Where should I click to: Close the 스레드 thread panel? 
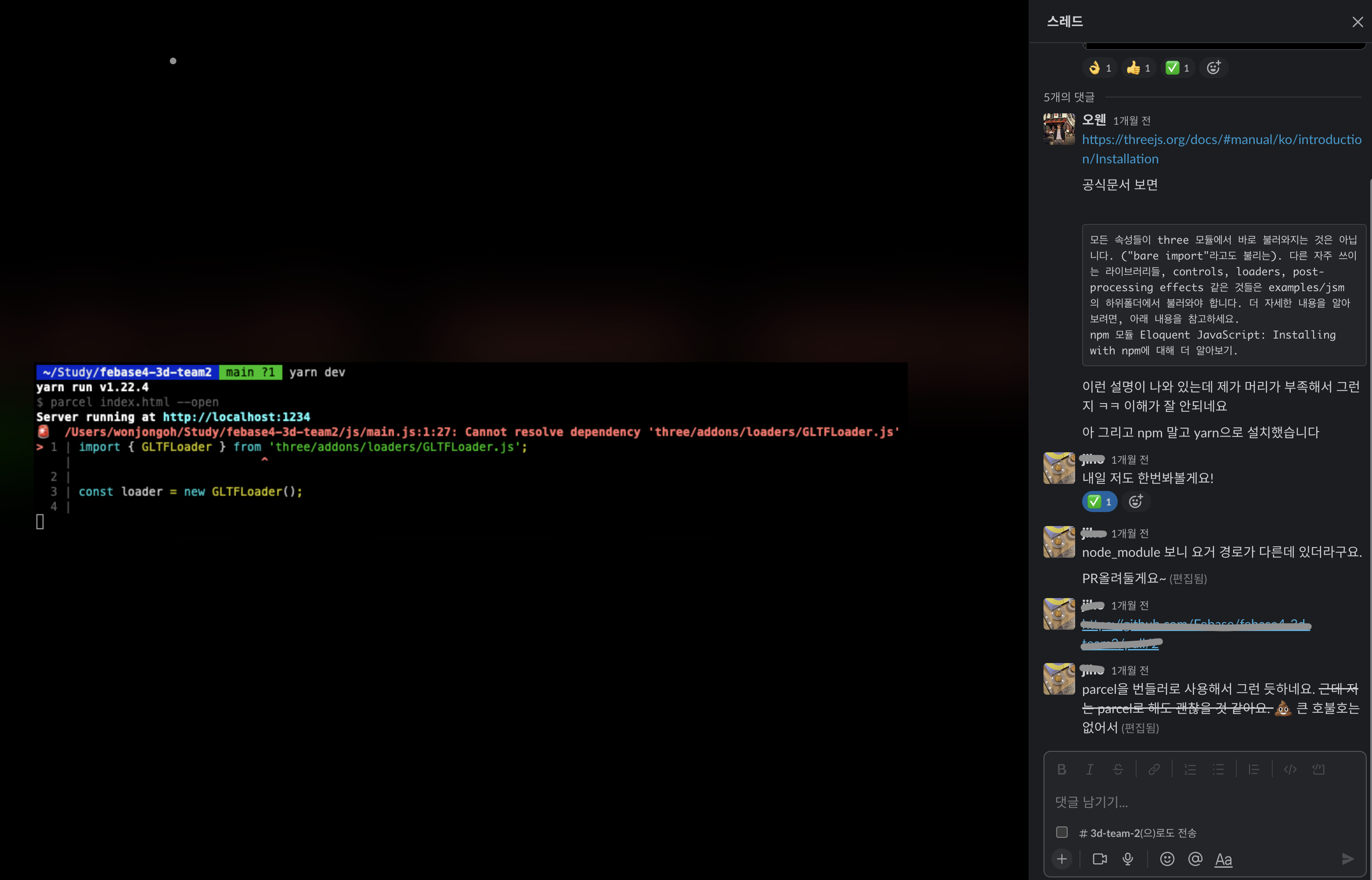pyautogui.click(x=1357, y=22)
